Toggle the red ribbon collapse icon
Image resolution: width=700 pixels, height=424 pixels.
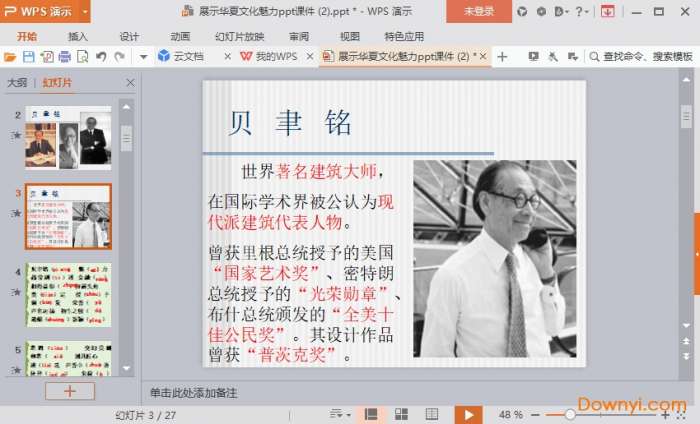click(608, 12)
